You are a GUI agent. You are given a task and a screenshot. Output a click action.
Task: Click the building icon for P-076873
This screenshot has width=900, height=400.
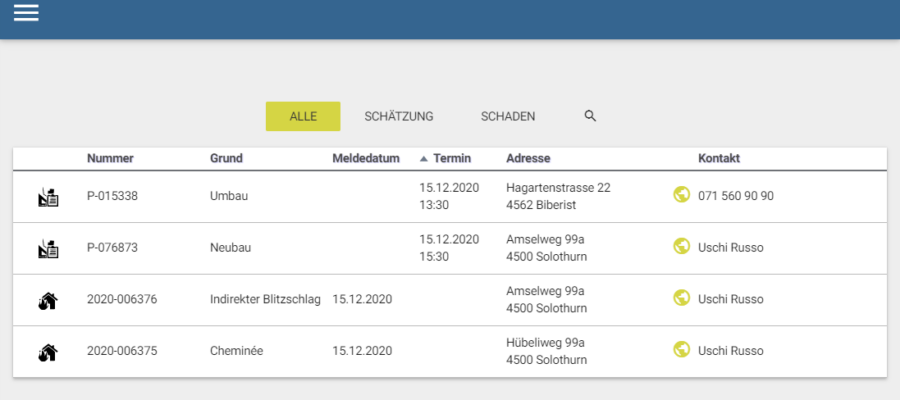(x=48, y=248)
